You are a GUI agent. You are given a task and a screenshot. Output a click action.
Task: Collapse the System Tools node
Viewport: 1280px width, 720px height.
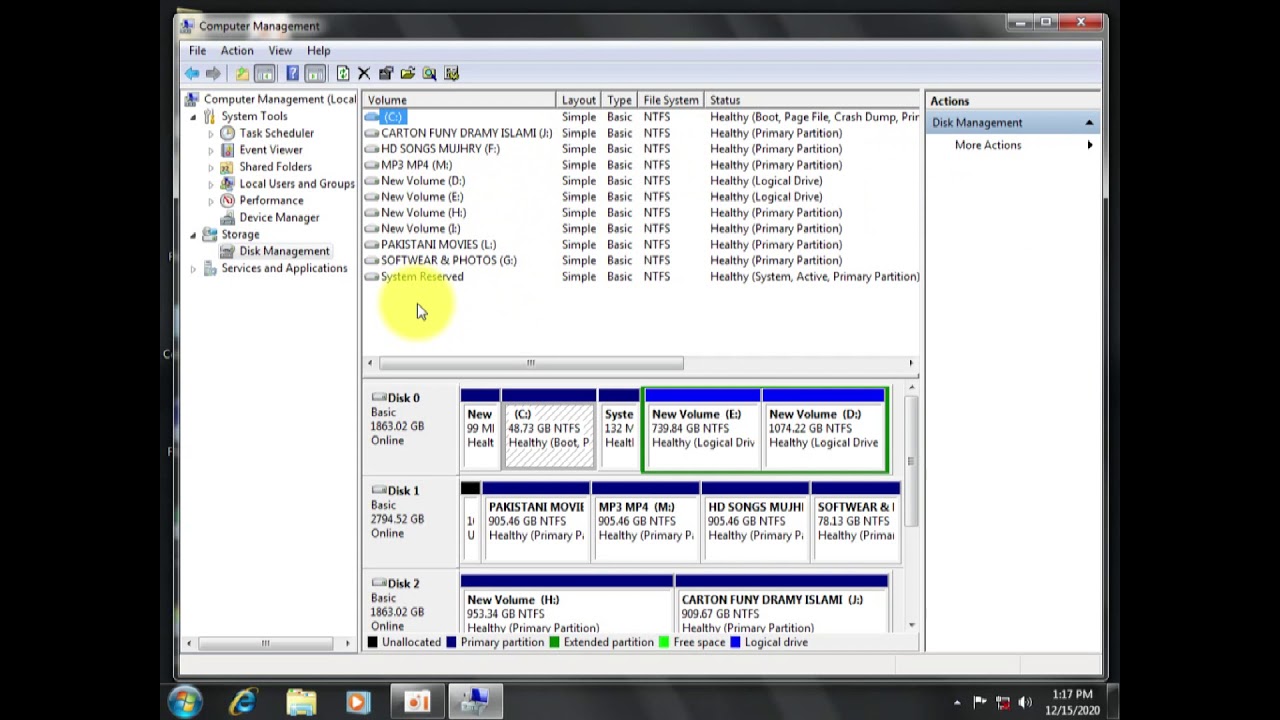pyautogui.click(x=193, y=117)
